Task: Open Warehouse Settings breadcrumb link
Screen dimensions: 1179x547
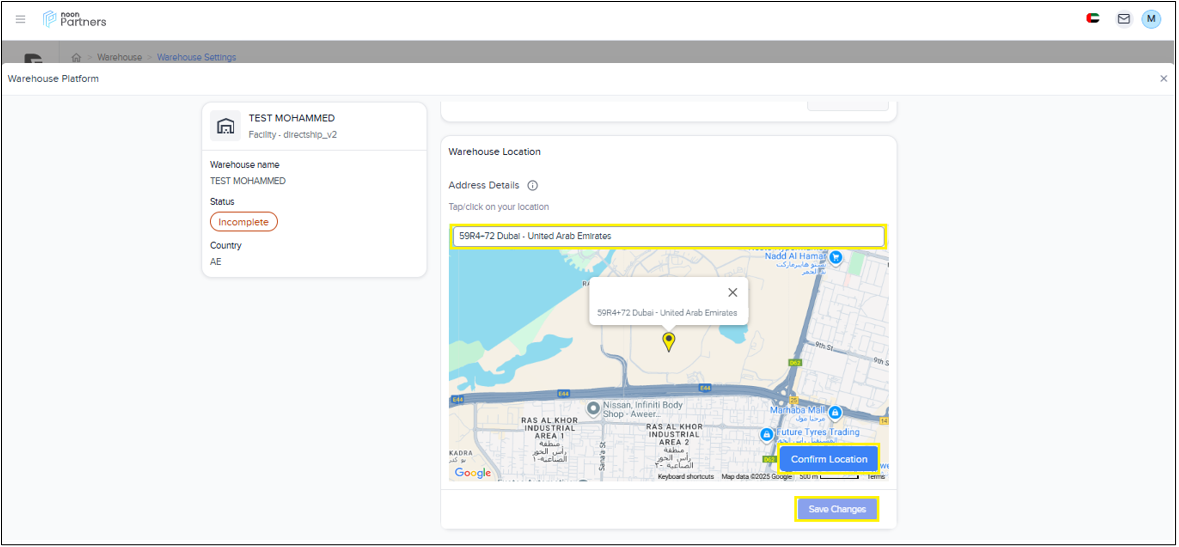Action: 196,58
